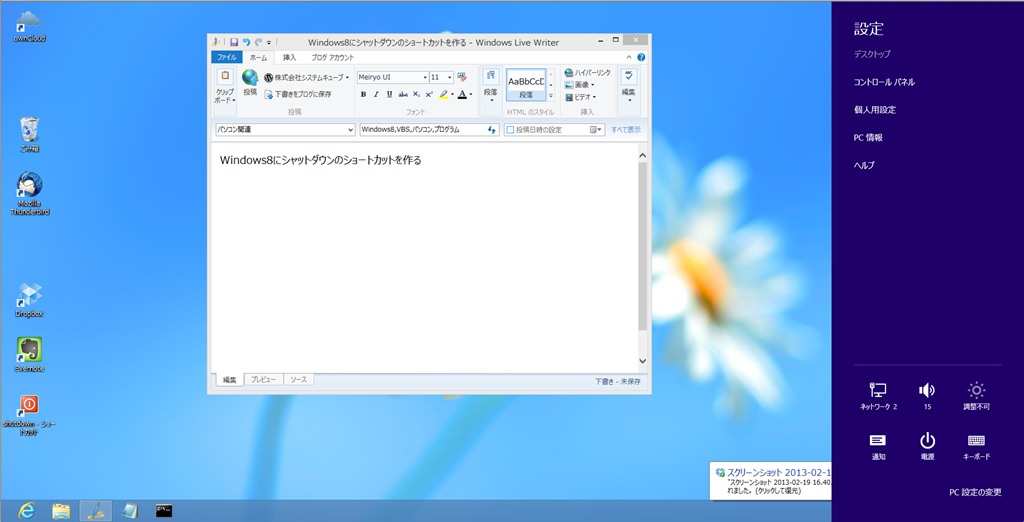Viewport: 1024px width, 522px height.
Task: Click the editor vertical scrollbar down arrow
Action: click(642, 361)
